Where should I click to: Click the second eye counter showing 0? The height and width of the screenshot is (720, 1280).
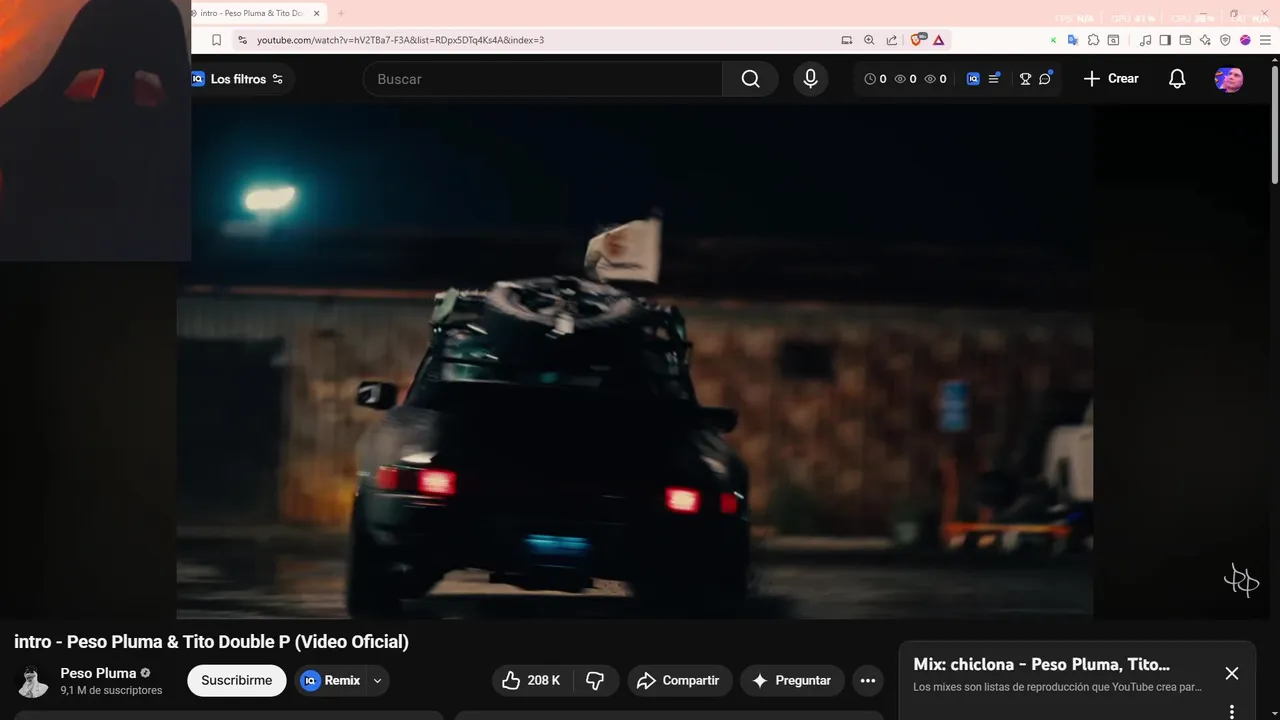[x=935, y=79]
